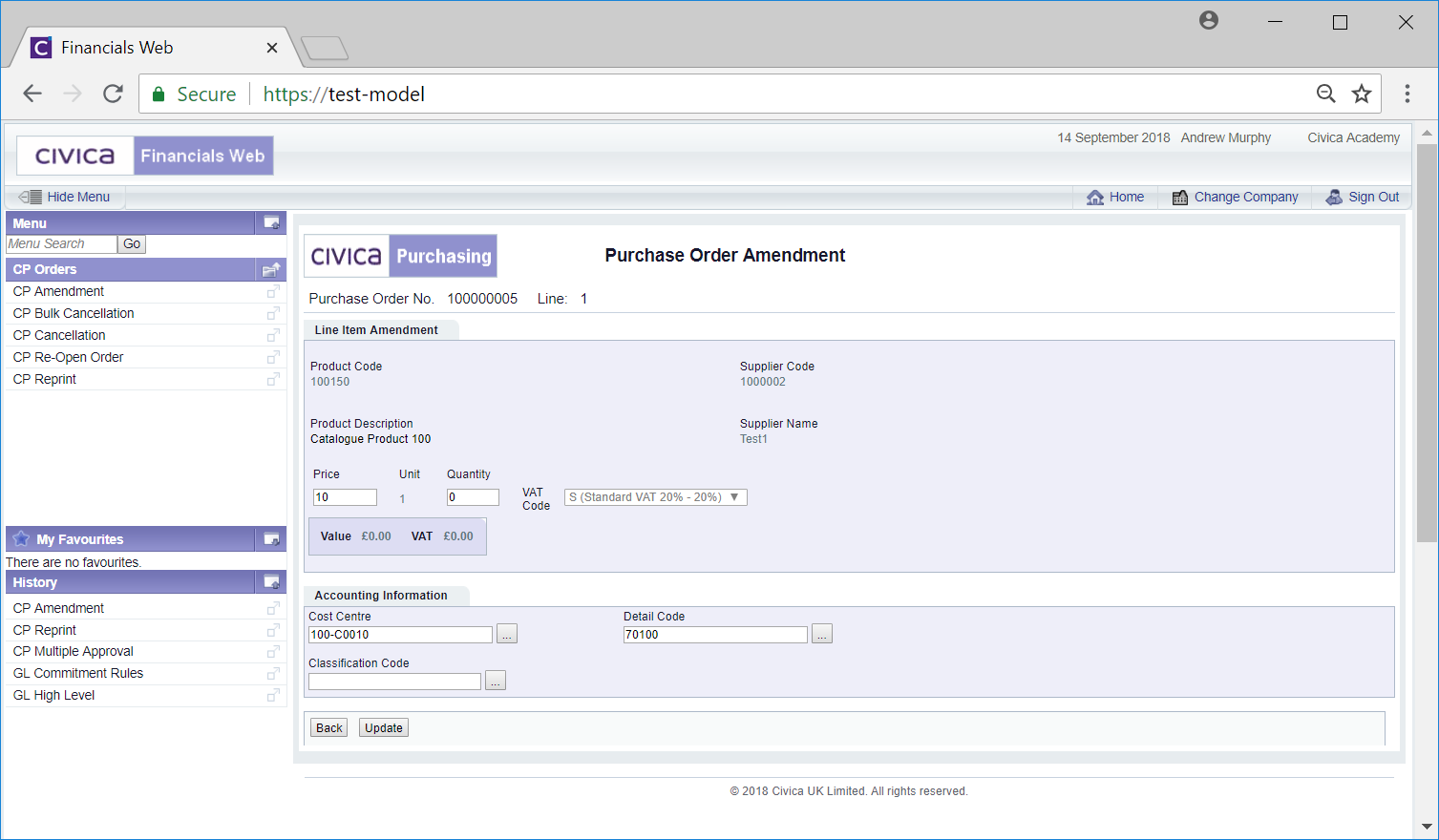Open GL Commitment Rules new window icon
This screenshot has width=1439, height=840.
(273, 673)
